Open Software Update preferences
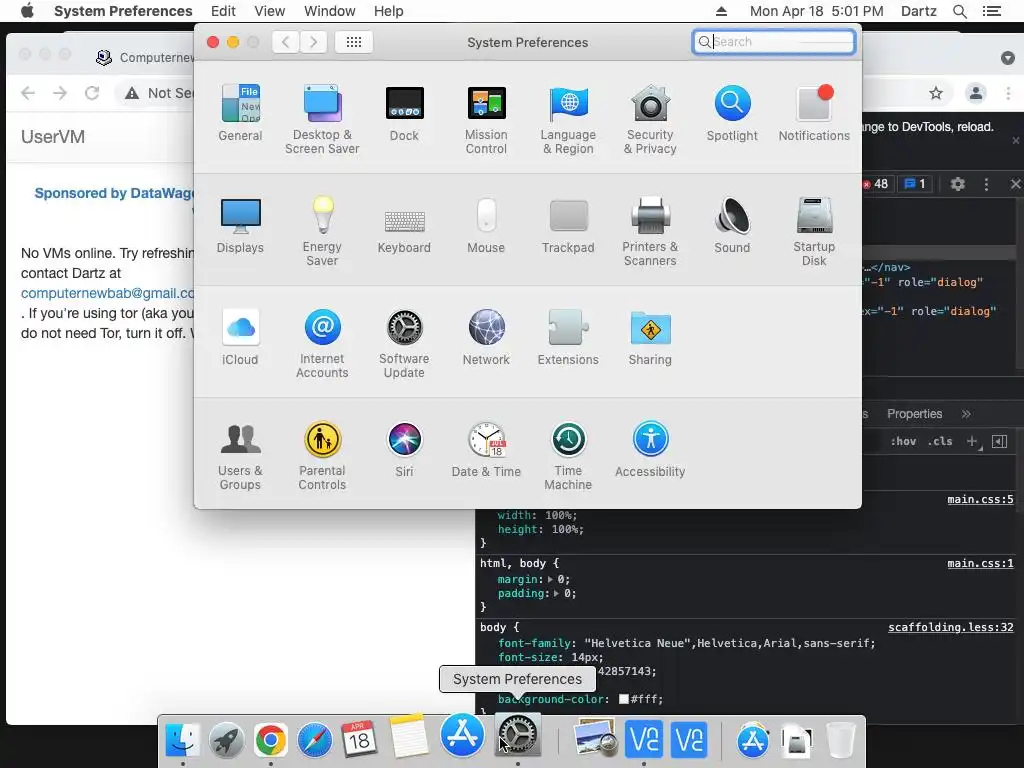 pos(404,344)
